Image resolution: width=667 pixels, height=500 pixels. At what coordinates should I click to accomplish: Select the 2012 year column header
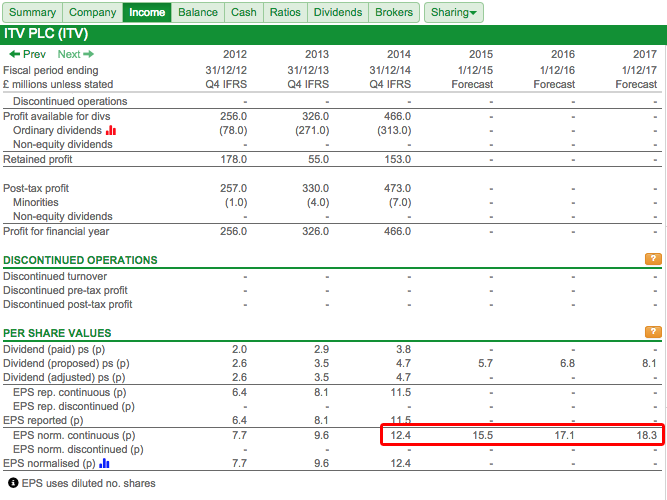[x=235, y=54]
